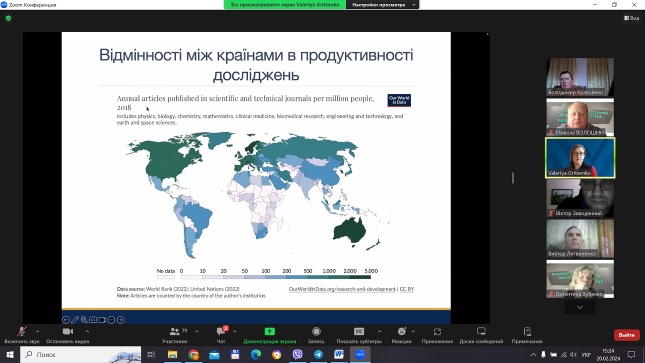Switch layout using the View button
Viewport: 645px width, 363px height.
(631, 18)
